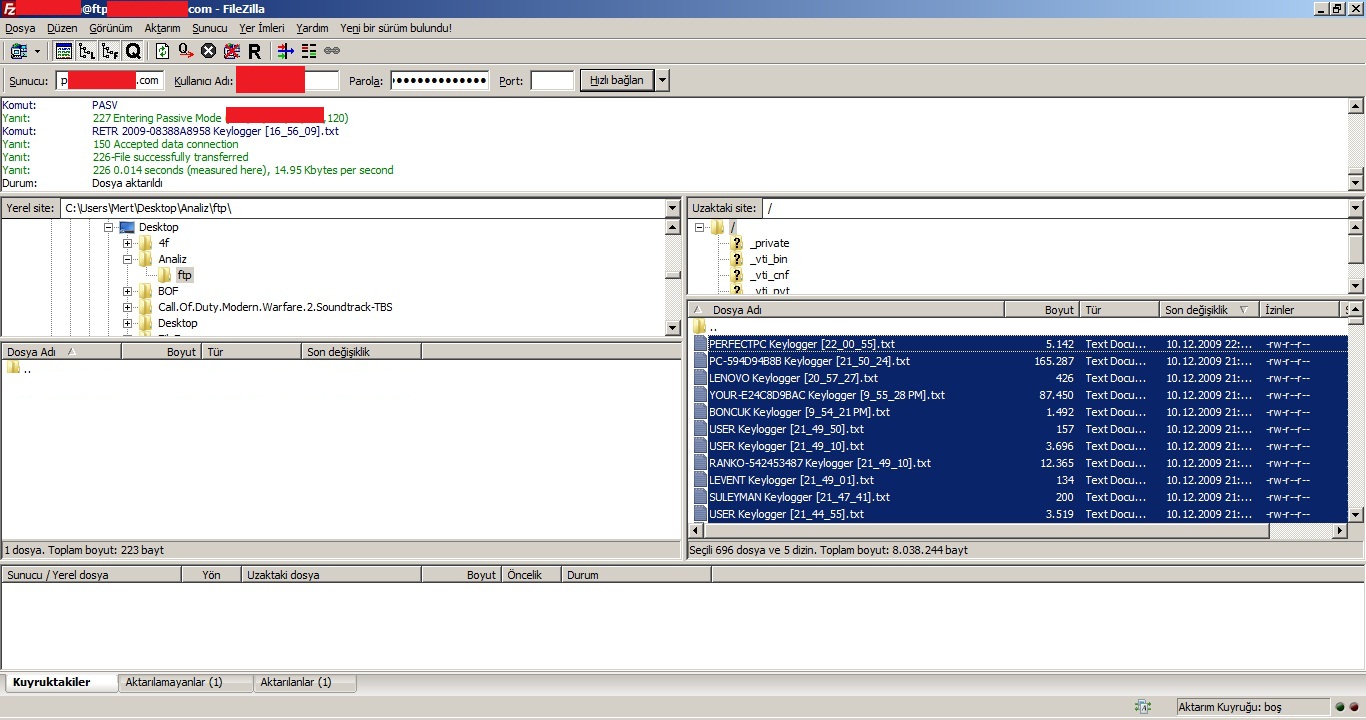Select 'BONCUK Keylogger [9_54_21 PM].txt' file
This screenshot has width=1366, height=720.
[x=1018, y=412]
